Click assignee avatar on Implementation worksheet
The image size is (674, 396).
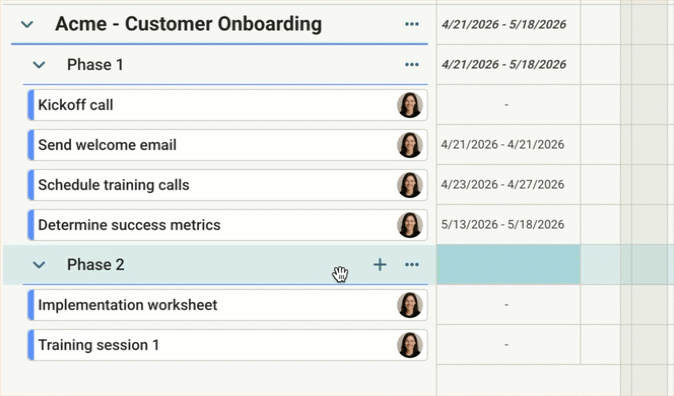click(410, 305)
